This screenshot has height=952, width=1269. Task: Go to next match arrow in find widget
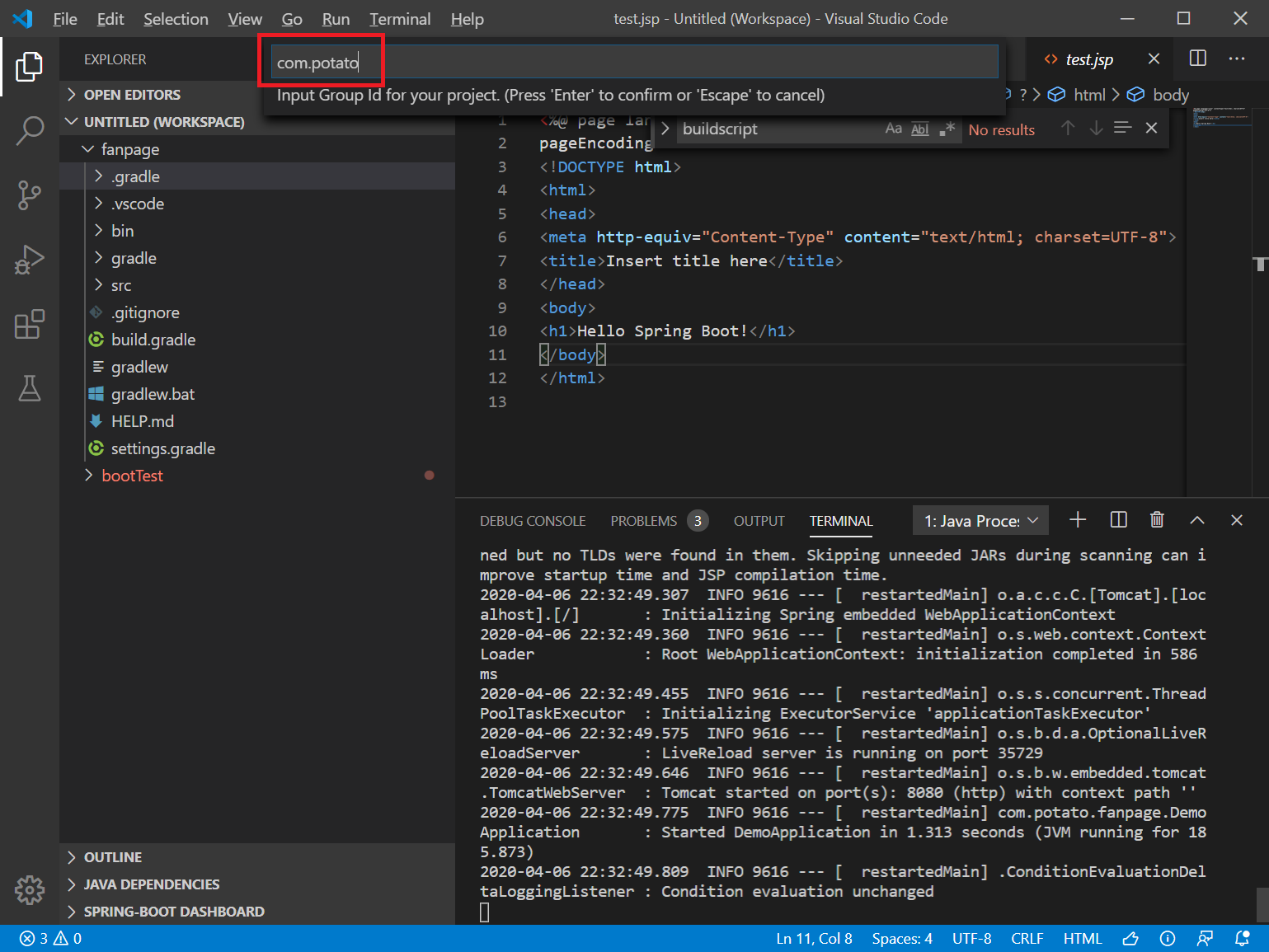(x=1096, y=128)
